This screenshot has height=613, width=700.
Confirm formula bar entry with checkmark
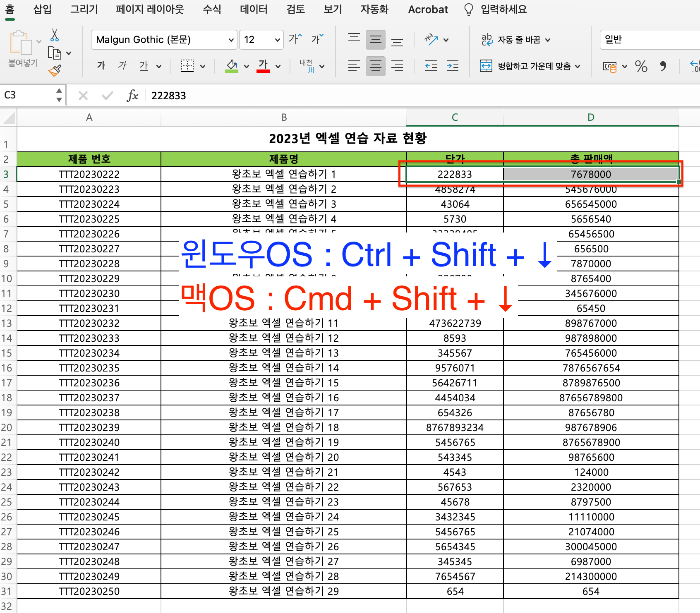point(107,95)
